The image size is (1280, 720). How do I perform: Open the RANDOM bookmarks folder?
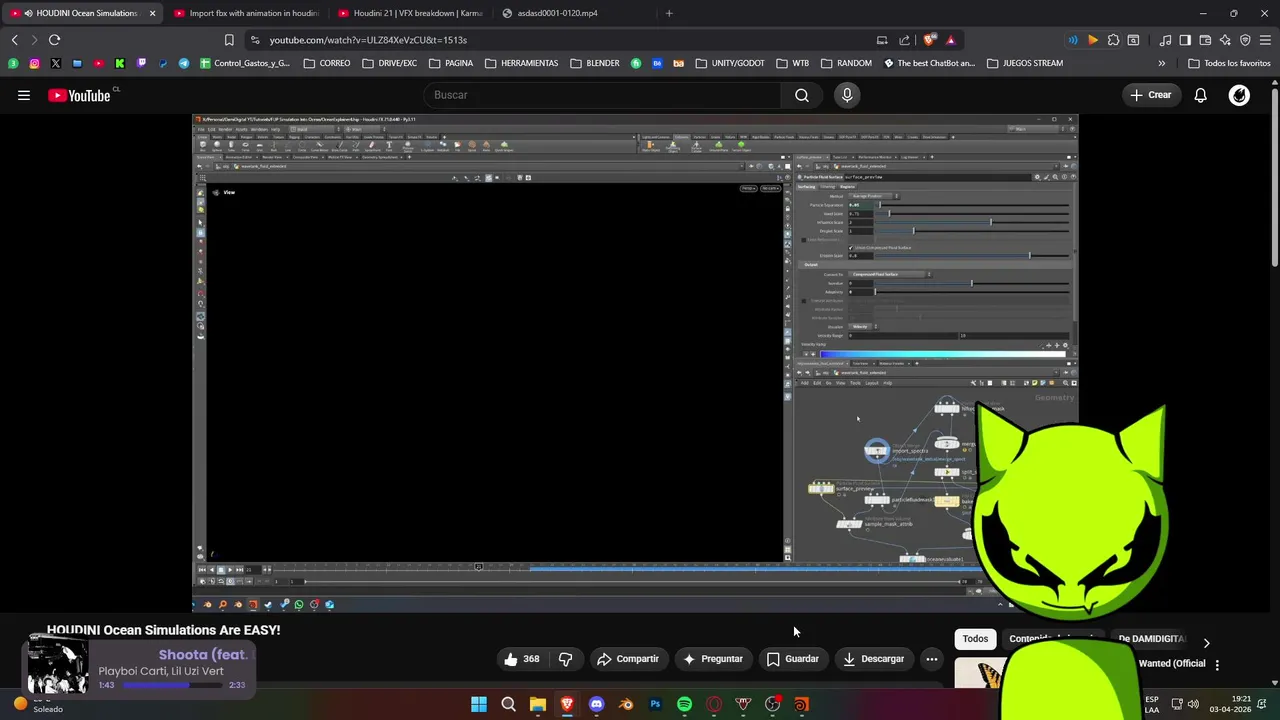846,63
